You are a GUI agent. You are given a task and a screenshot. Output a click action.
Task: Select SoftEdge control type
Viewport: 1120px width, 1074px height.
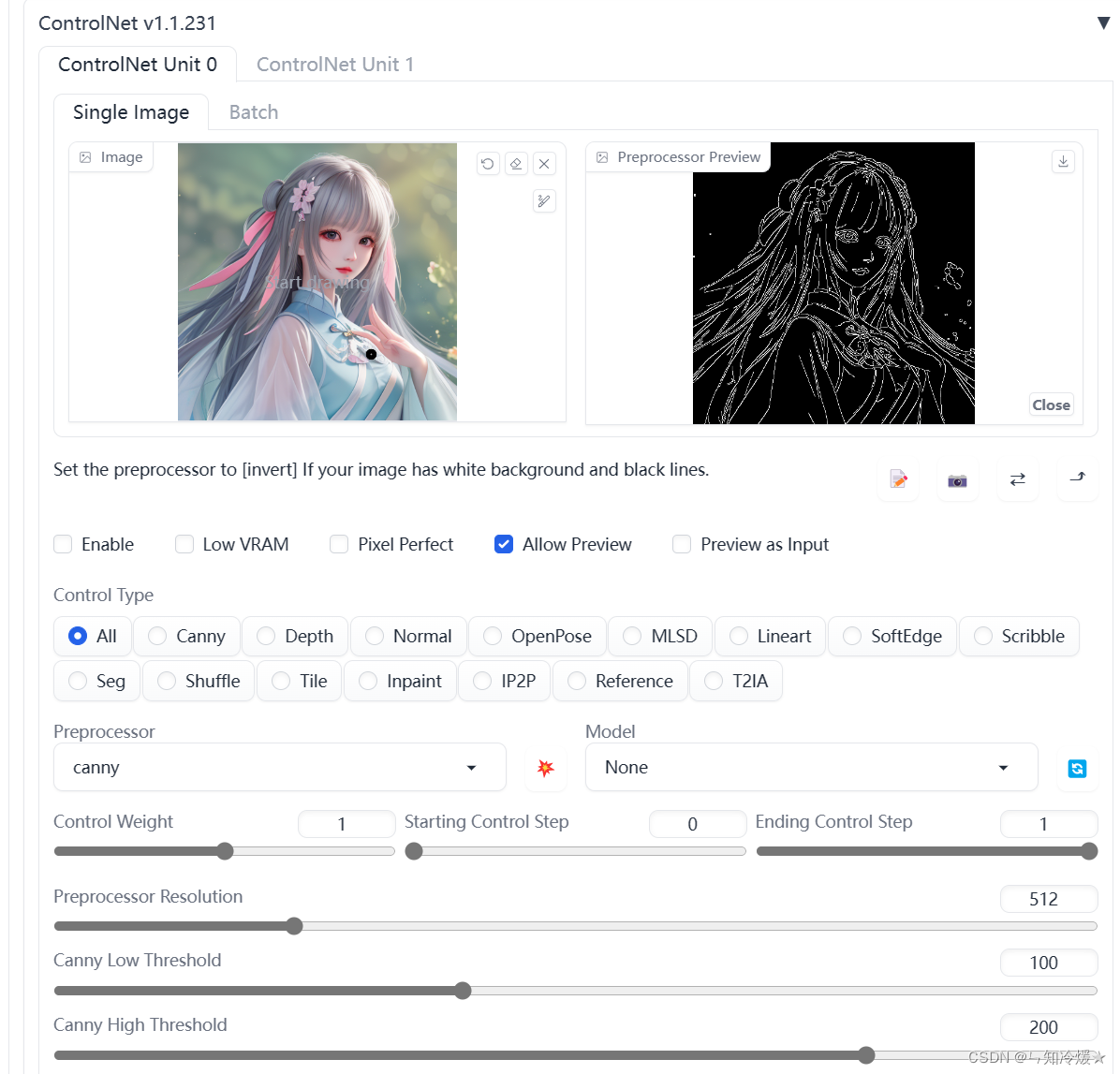click(x=892, y=637)
